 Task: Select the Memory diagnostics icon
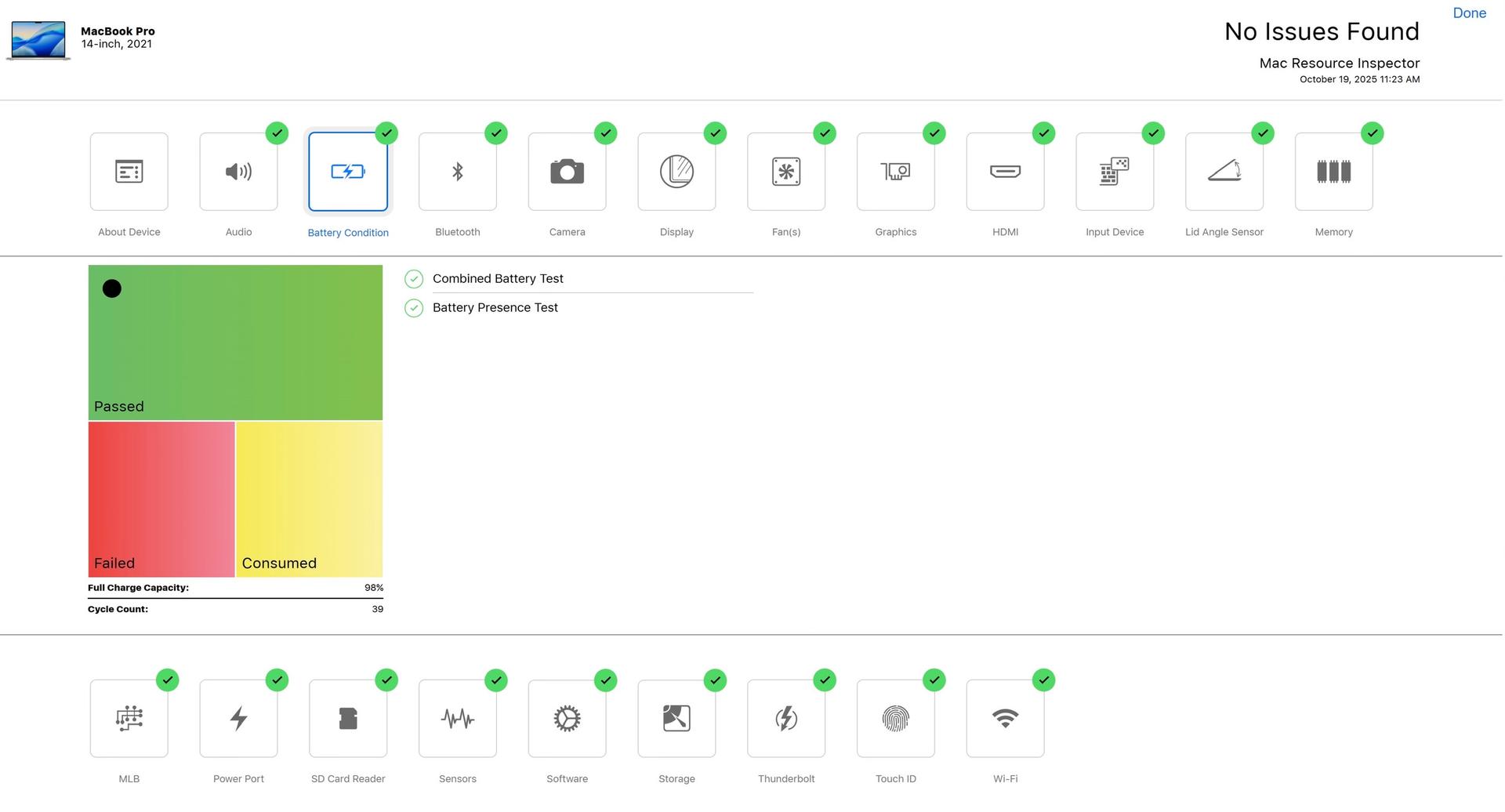coord(1333,172)
